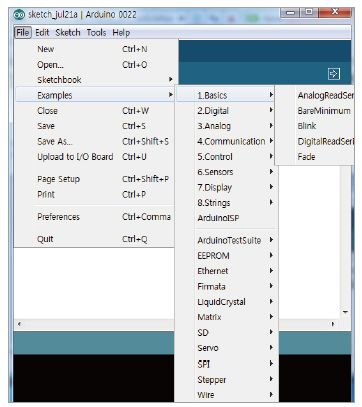The height and width of the screenshot is (407, 362).
Task: Click the Serial Monitor arrow icon
Action: click(334, 74)
